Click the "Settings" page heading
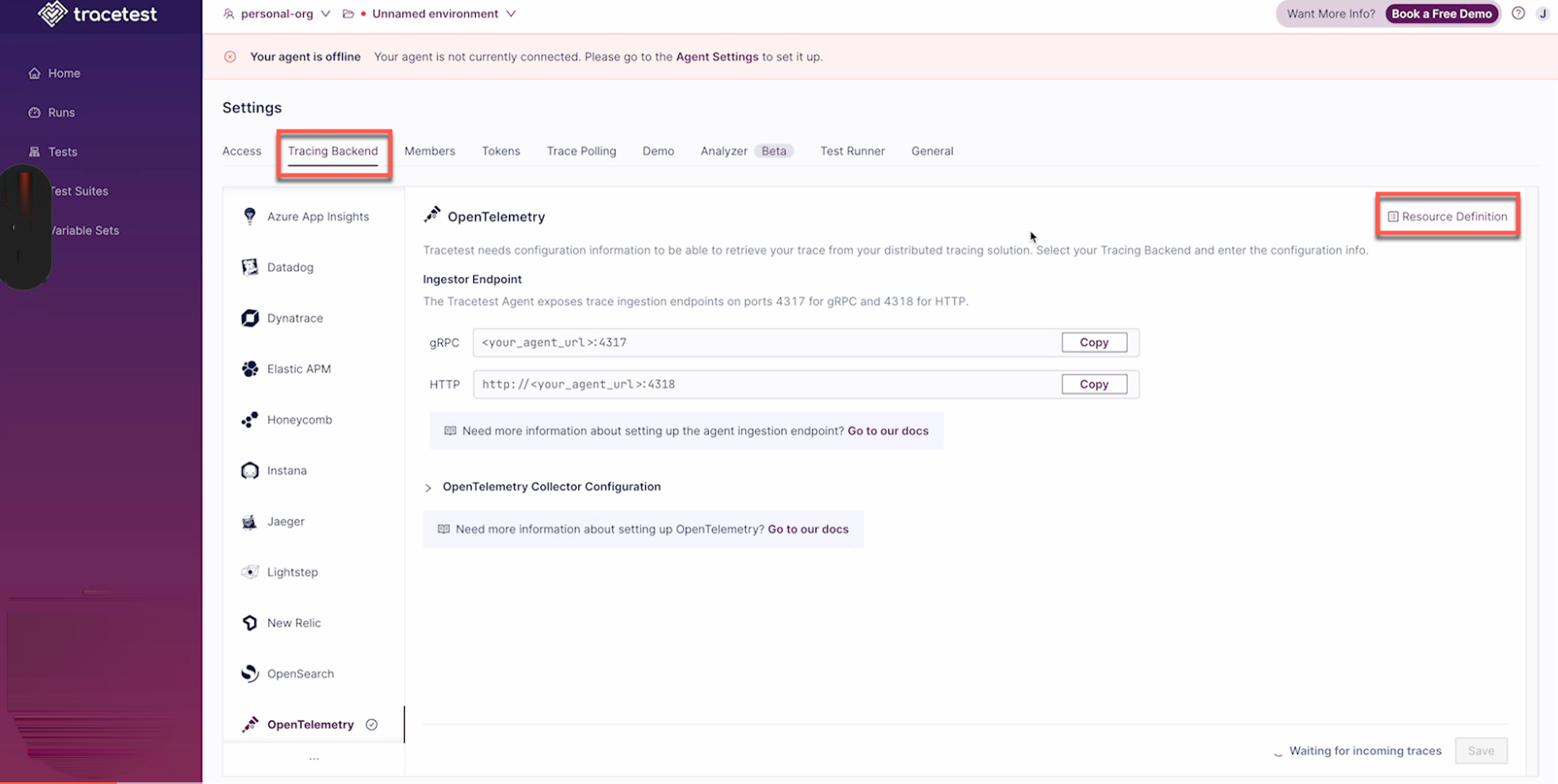This screenshot has width=1558, height=784. (x=252, y=108)
